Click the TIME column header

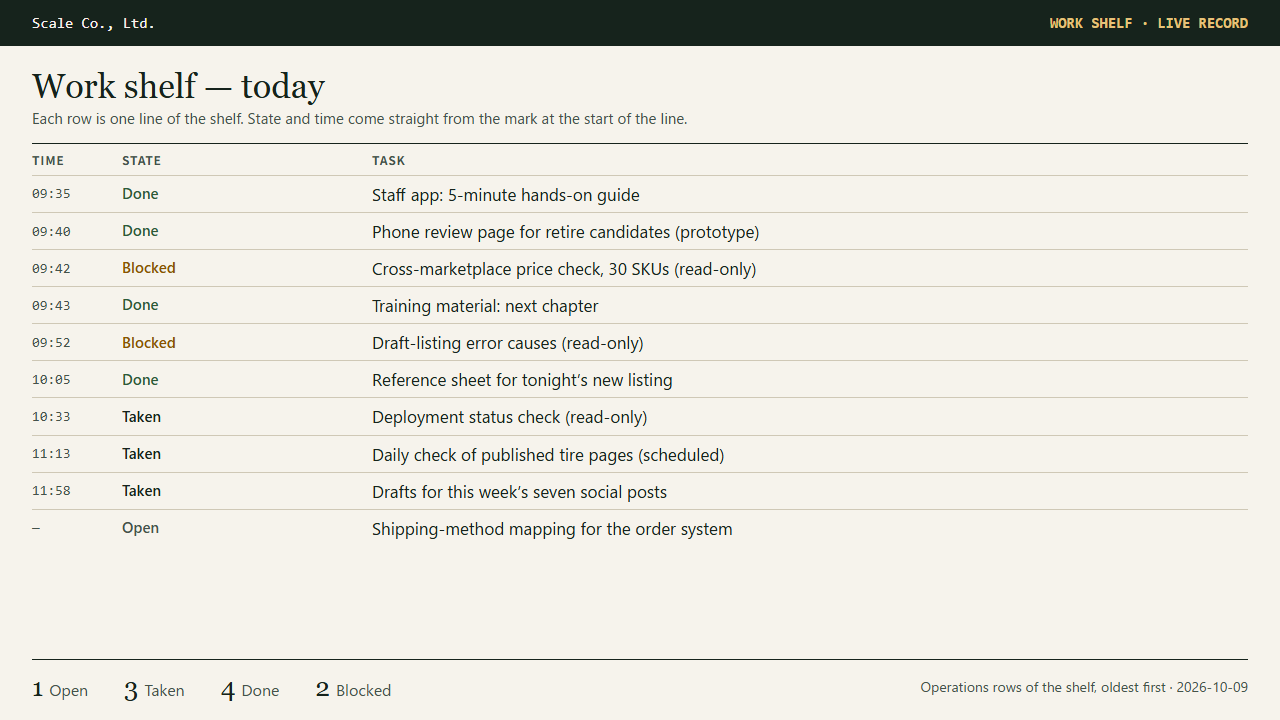(x=48, y=161)
